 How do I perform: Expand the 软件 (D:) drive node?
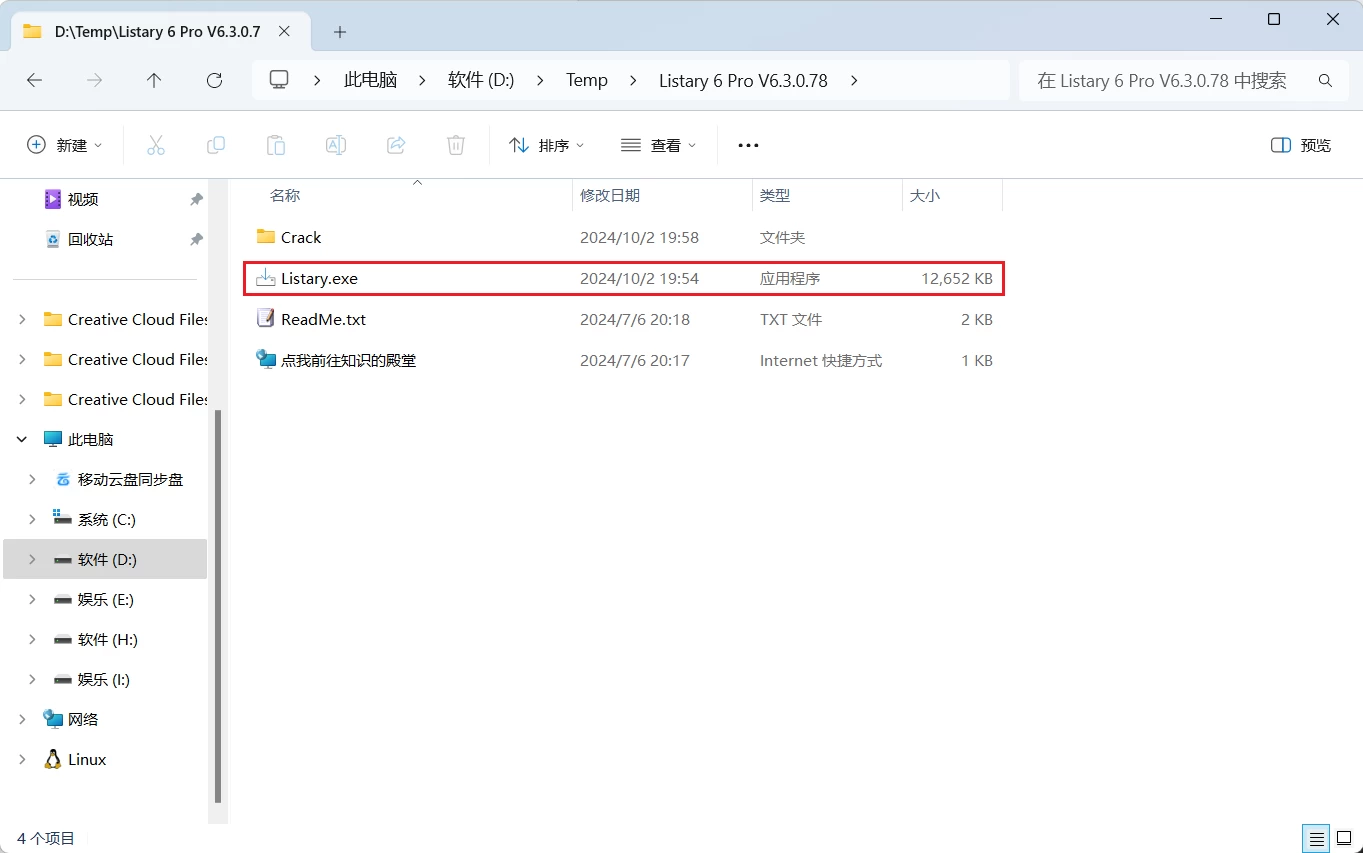(32, 559)
